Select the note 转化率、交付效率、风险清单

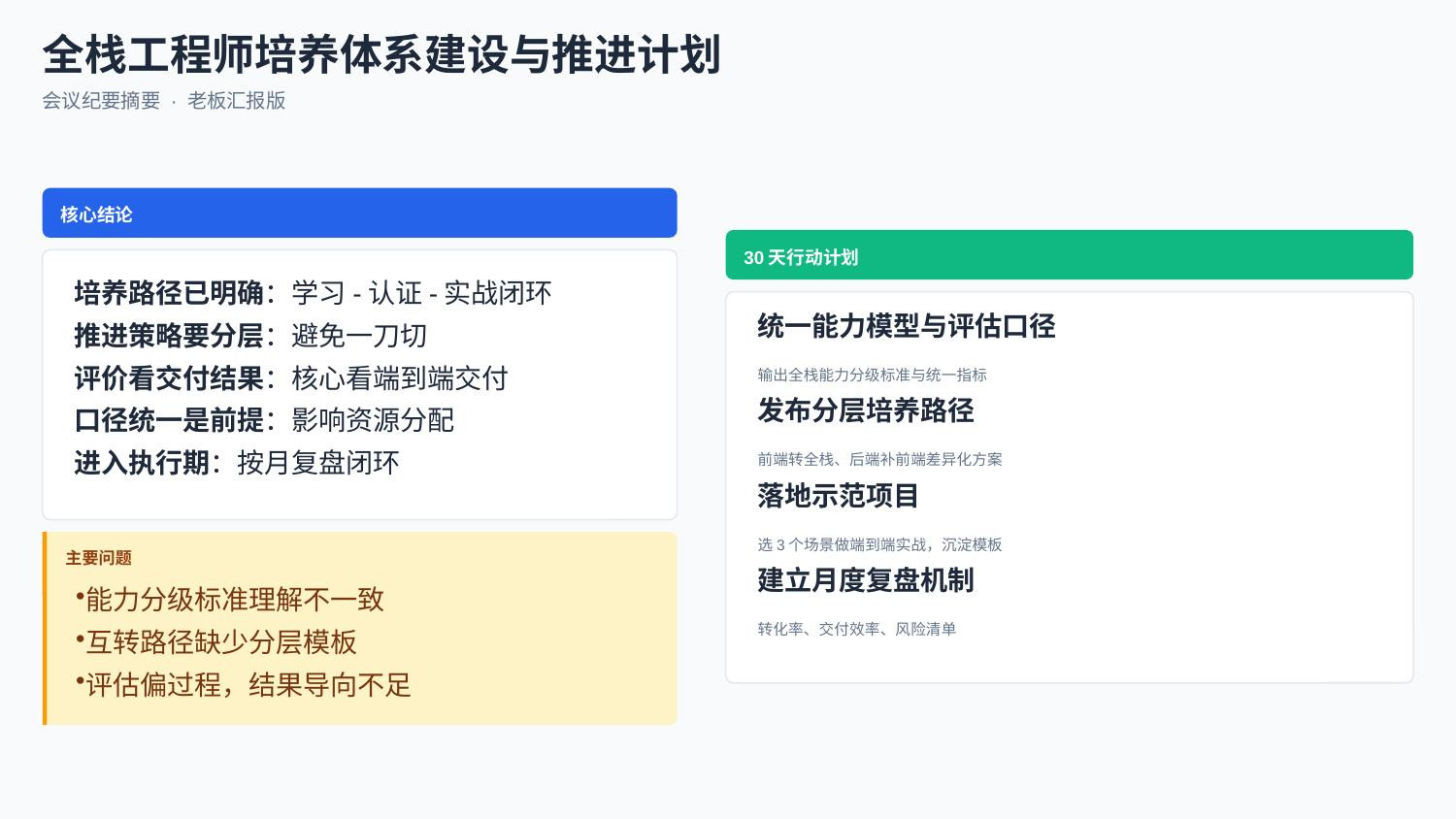[857, 629]
